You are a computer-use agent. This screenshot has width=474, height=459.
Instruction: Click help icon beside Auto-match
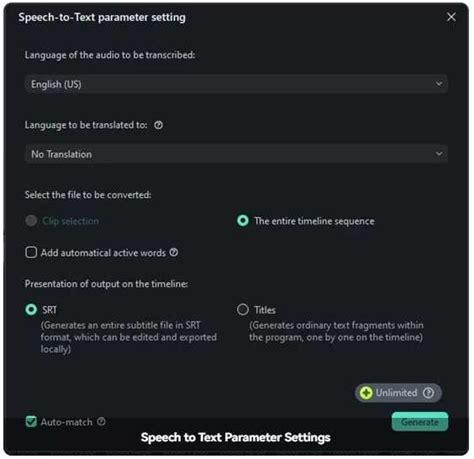(101, 422)
